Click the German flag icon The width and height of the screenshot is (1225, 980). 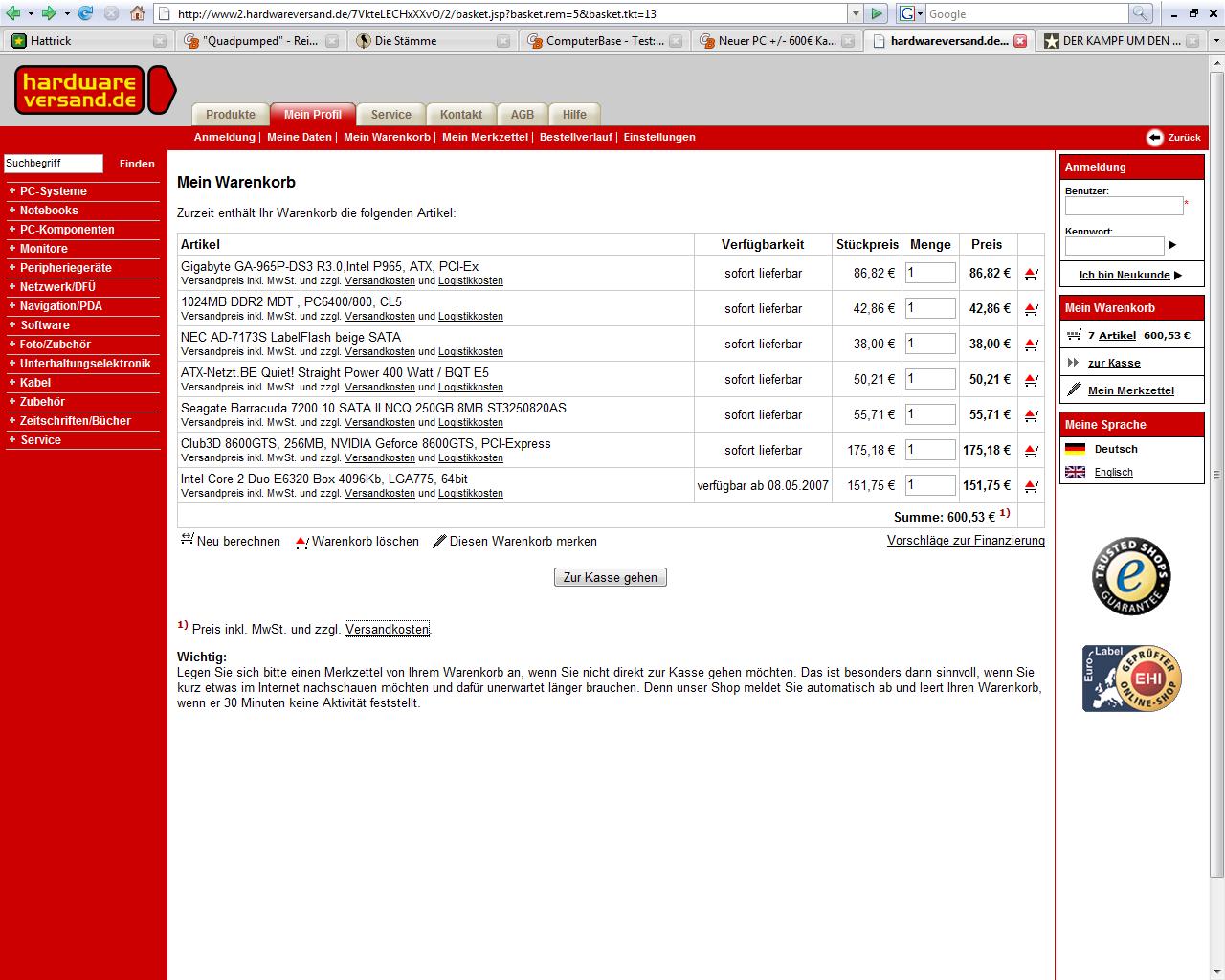(x=1076, y=449)
